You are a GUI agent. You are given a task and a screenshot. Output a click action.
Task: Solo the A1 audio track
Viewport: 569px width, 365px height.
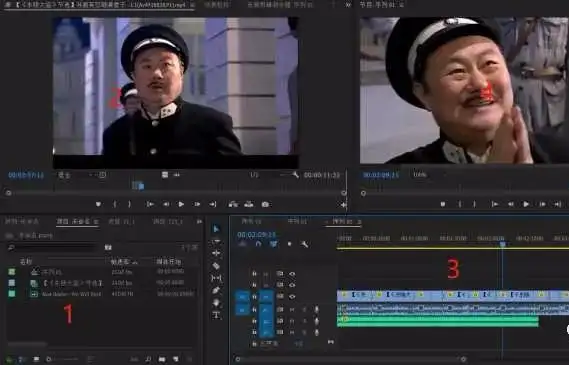(x=304, y=309)
